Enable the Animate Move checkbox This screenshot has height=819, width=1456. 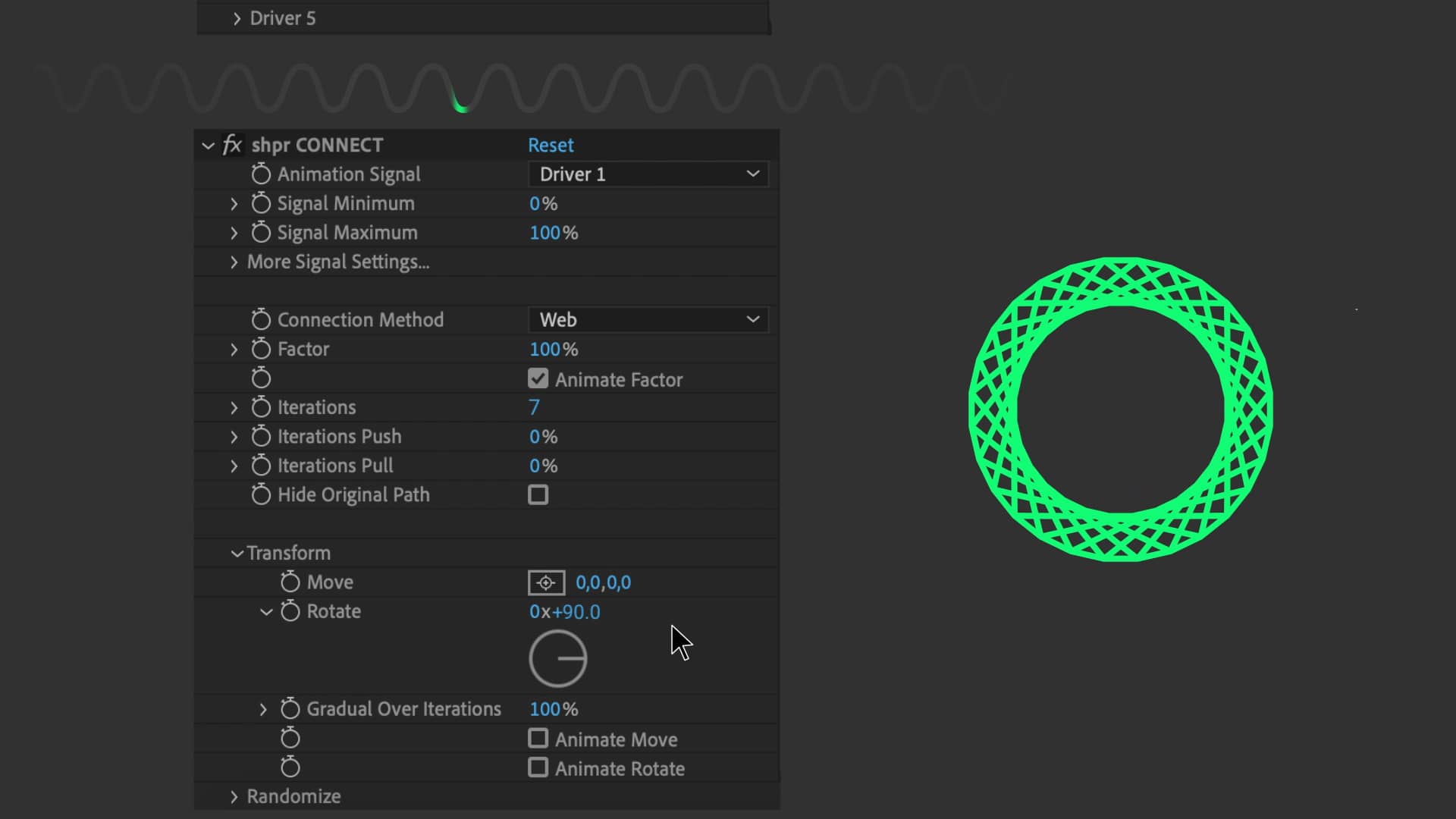point(538,738)
